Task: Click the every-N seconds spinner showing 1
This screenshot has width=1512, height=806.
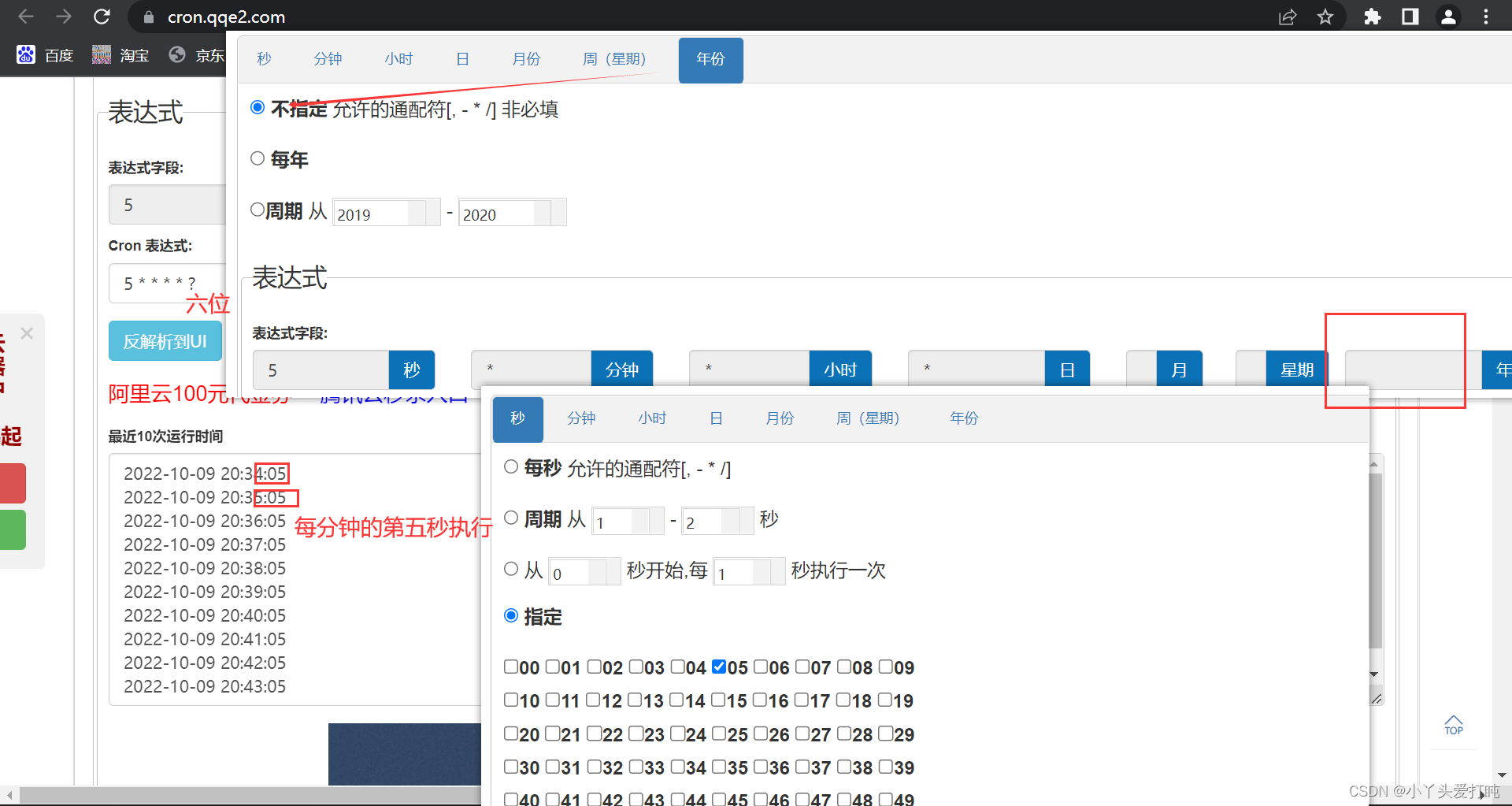Action: click(750, 572)
